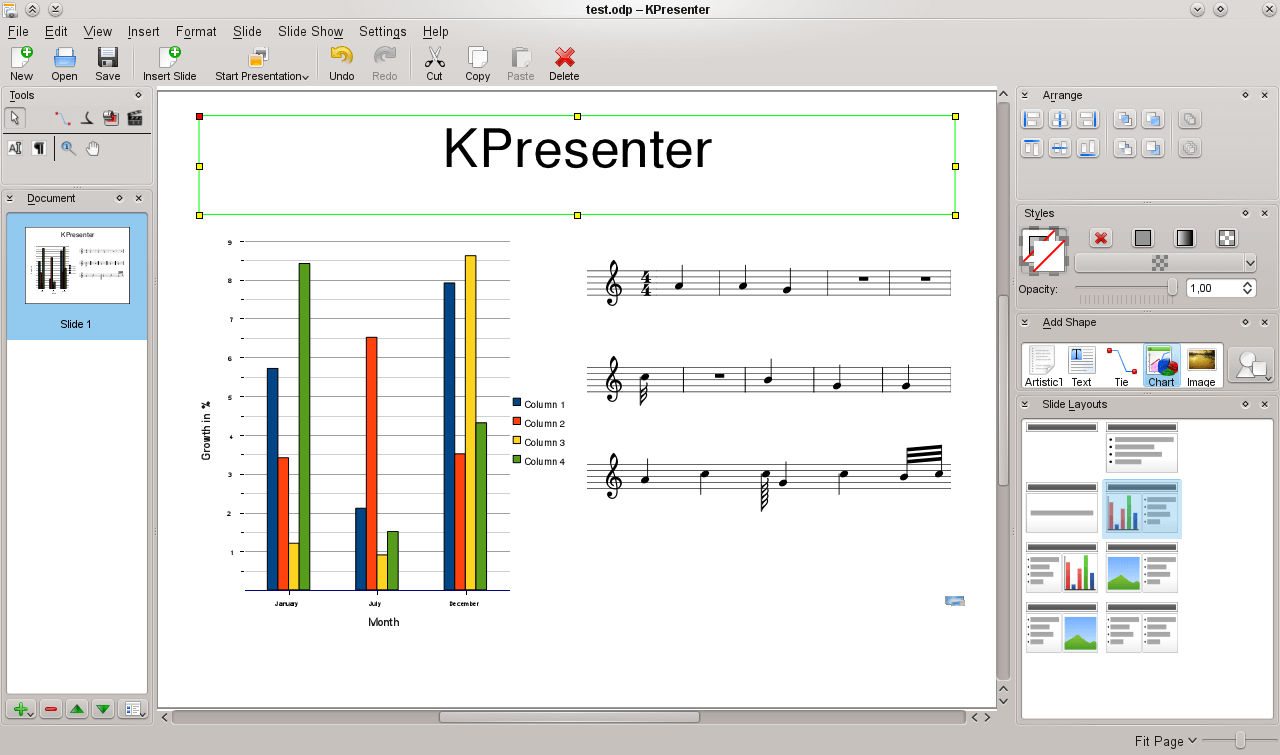Screen dimensions: 1280x755
Task: Insert a Tie shape from Add Shape
Action: point(1121,363)
